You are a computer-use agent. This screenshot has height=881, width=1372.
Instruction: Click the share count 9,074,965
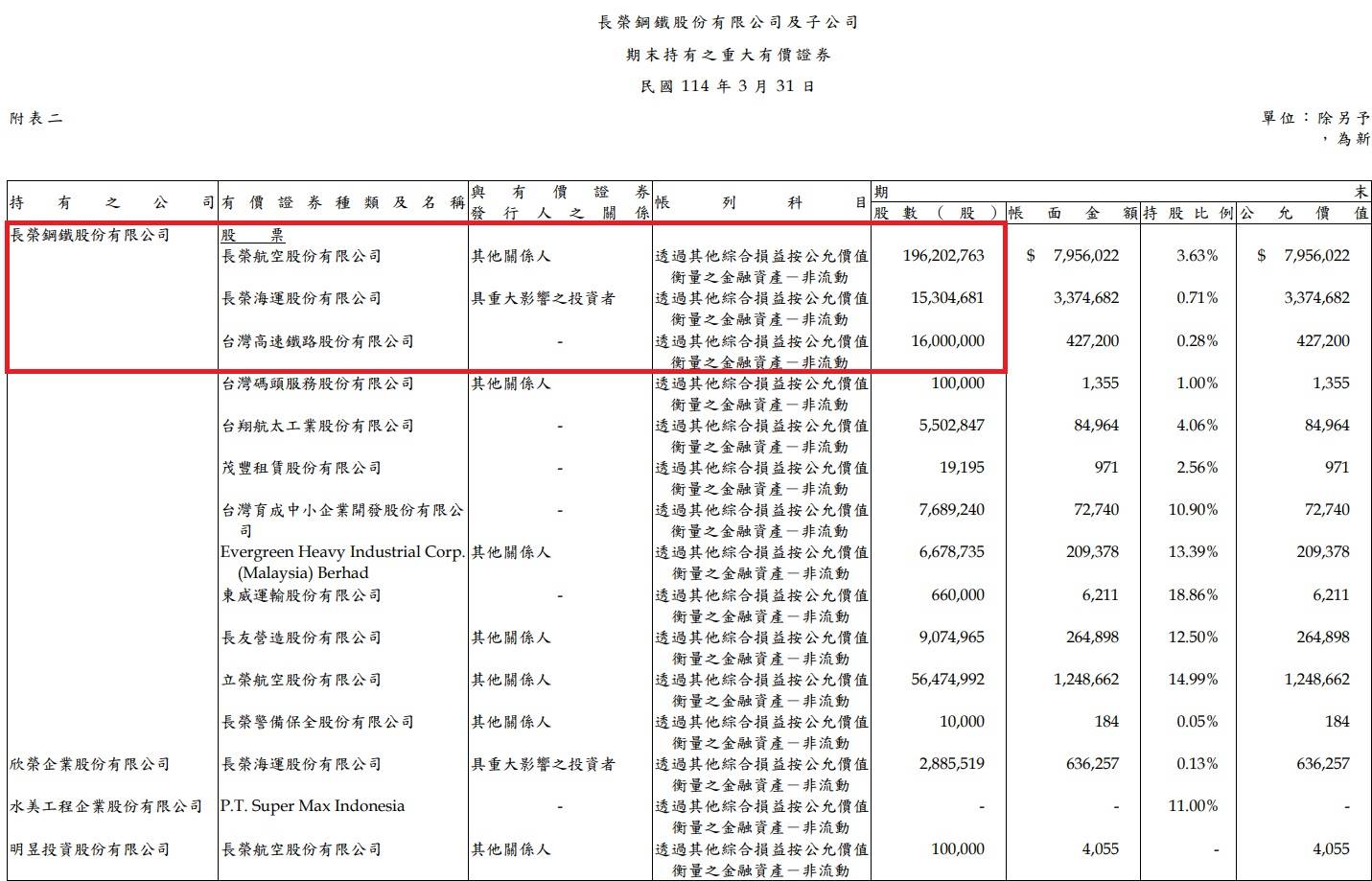click(x=951, y=638)
